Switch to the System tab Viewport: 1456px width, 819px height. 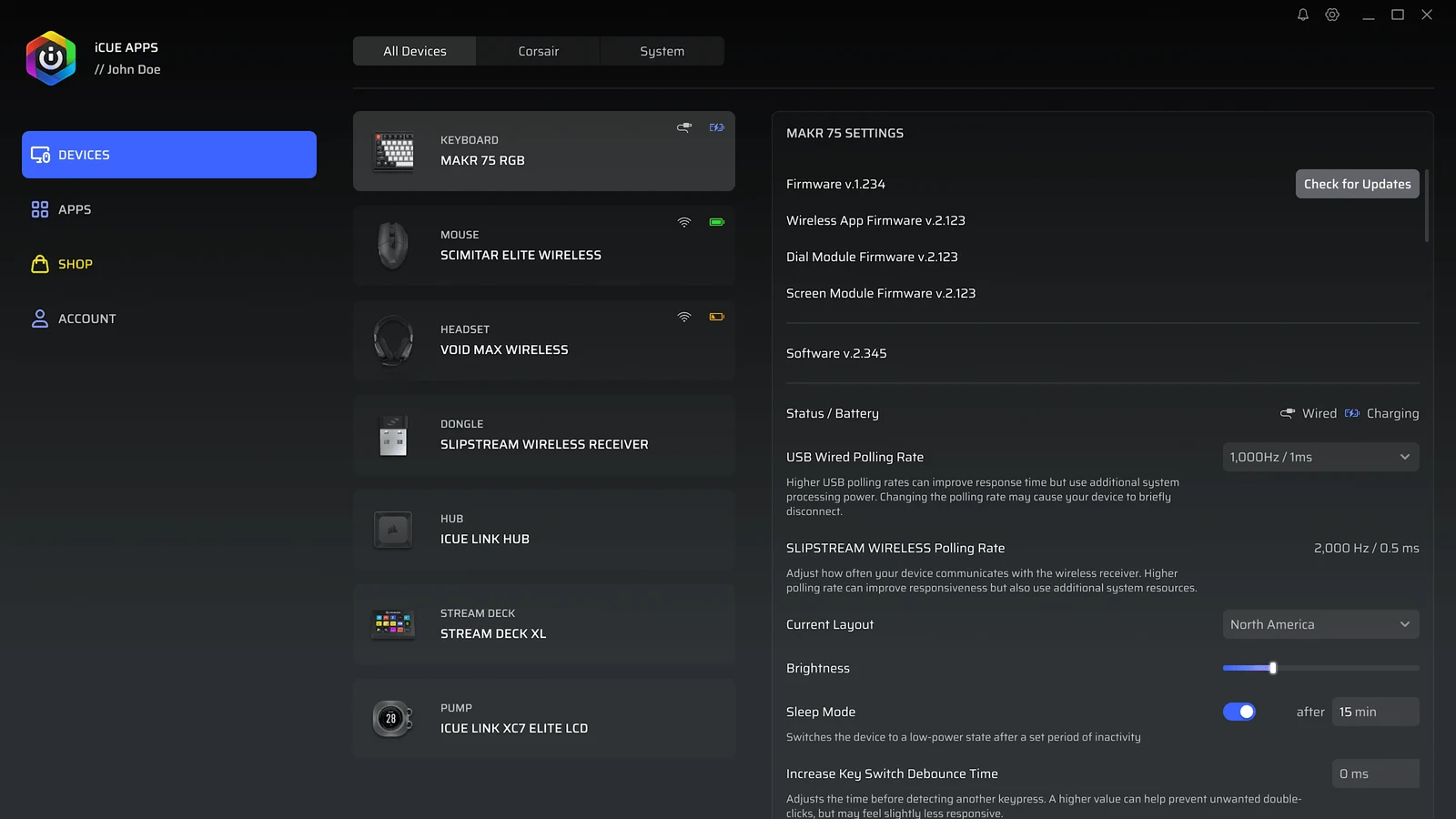(x=662, y=51)
